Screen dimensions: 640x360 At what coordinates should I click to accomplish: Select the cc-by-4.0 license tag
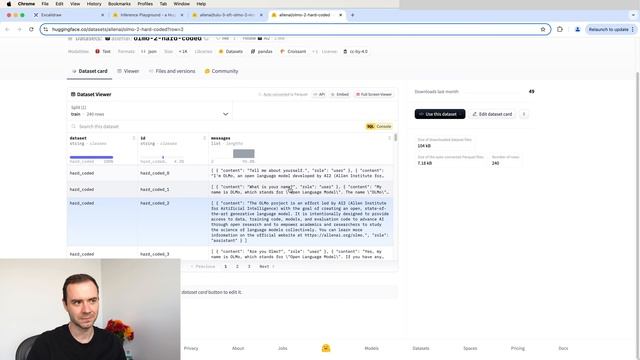(x=355, y=51)
